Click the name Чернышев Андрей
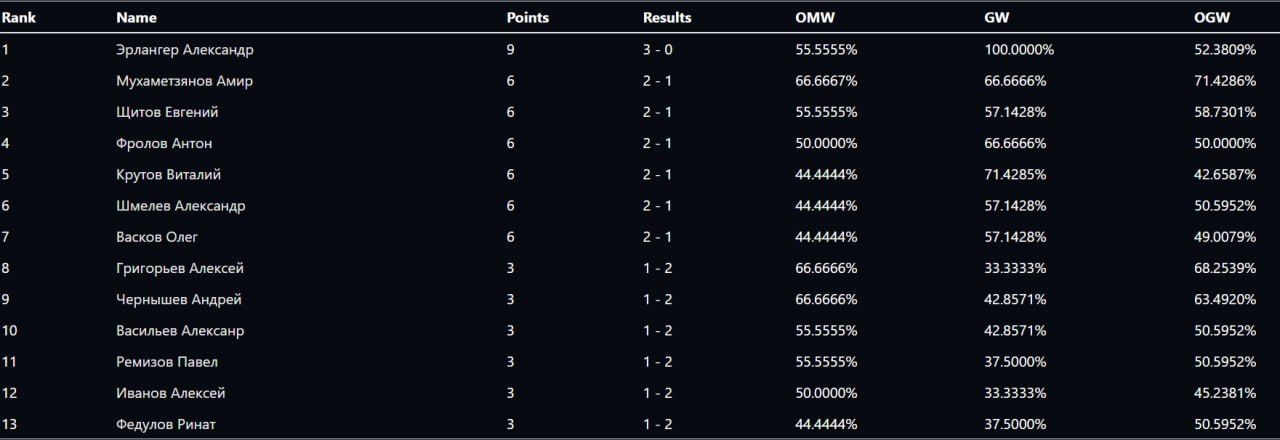This screenshot has height=440, width=1280. (x=179, y=299)
